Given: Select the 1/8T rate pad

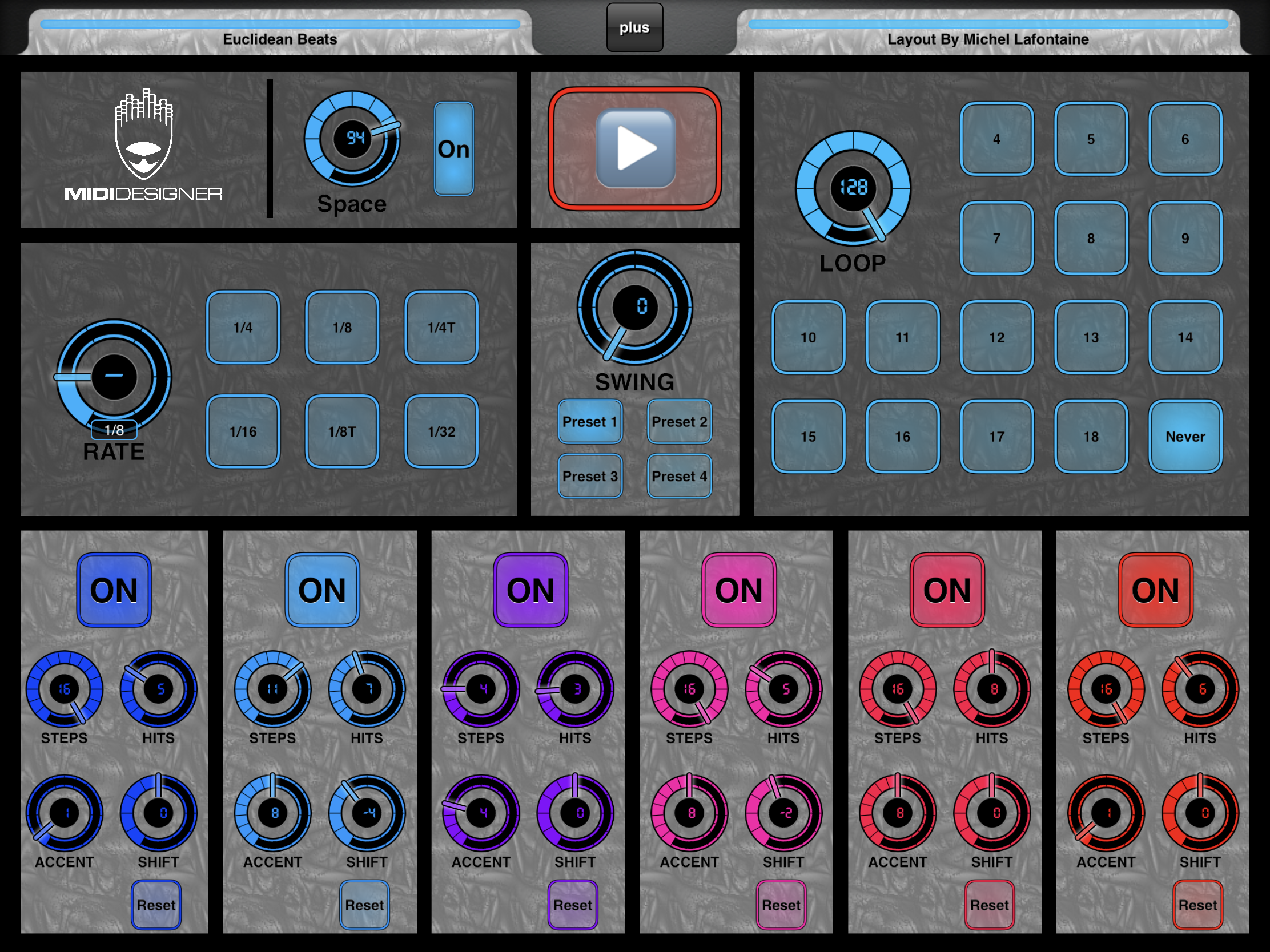Looking at the screenshot, I should pyautogui.click(x=342, y=431).
